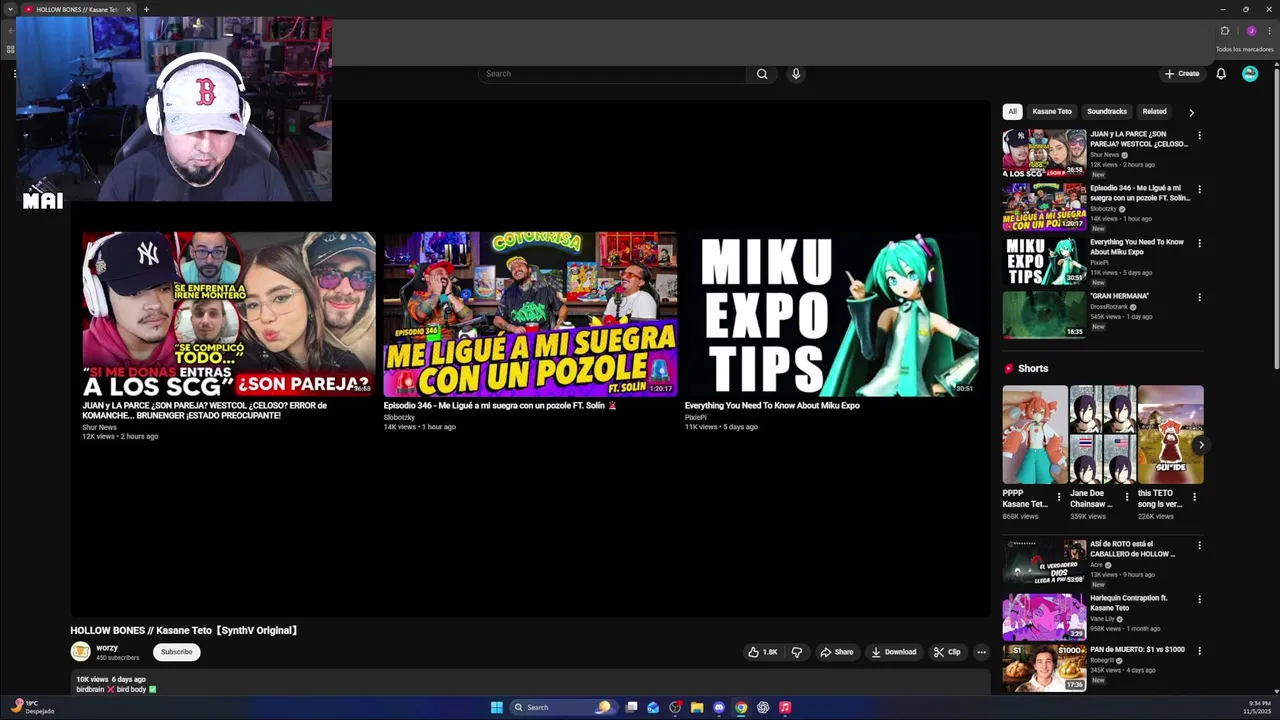The image size is (1280, 720).
Task: Open Discord from taskbar
Action: click(719, 707)
